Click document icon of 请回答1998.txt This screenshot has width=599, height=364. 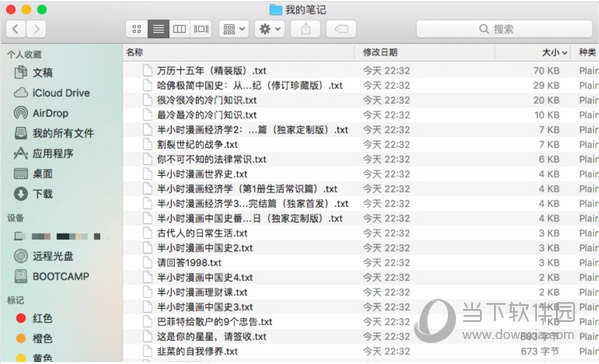pyautogui.click(x=147, y=263)
